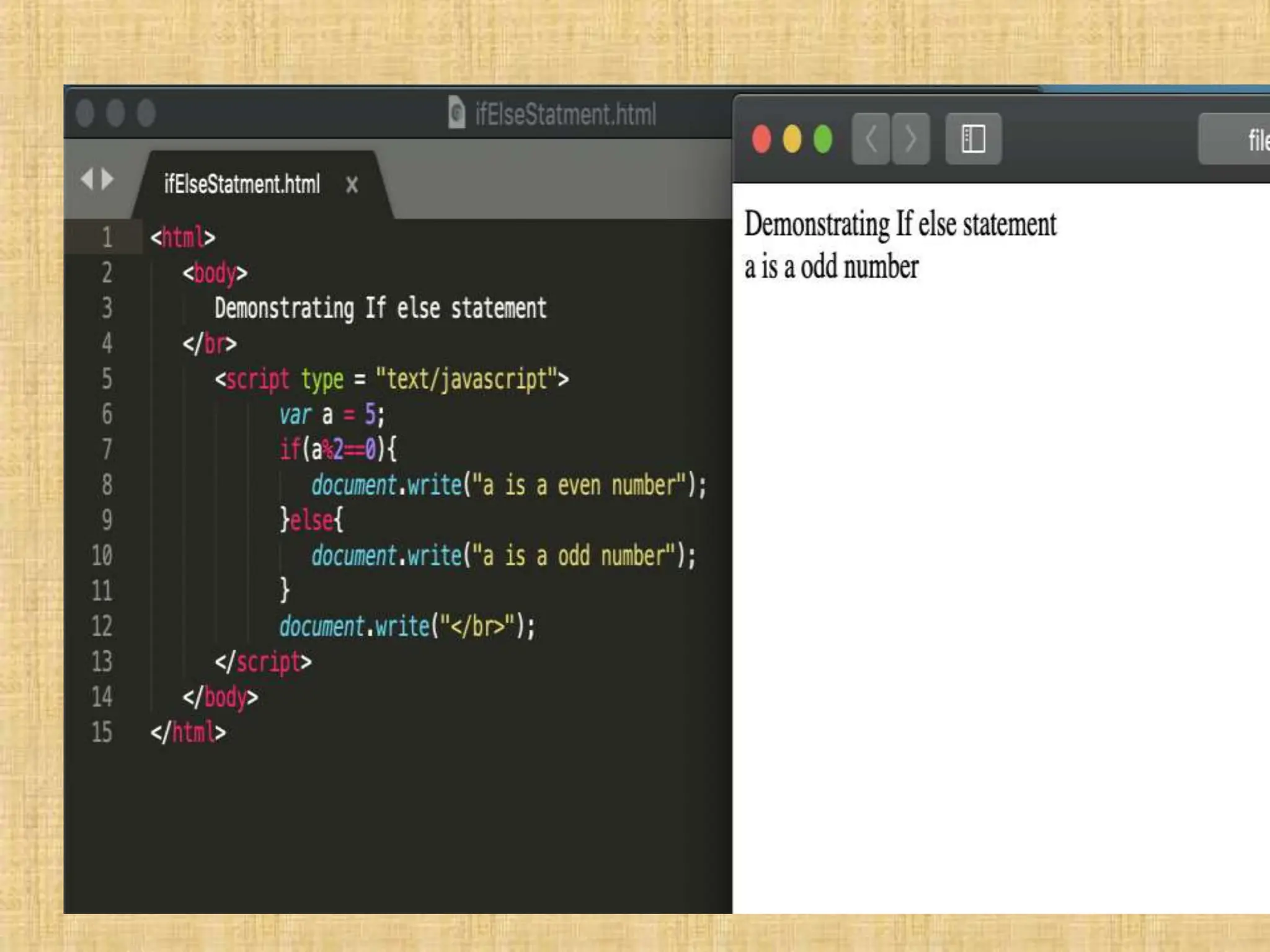Click line number 1 in the gutter
Screen dimensions: 1270x952
[107, 237]
